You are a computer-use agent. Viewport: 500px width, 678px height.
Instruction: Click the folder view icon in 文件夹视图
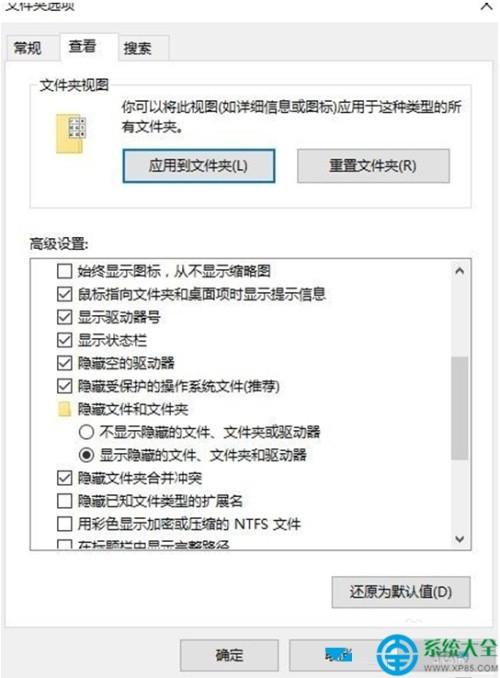pos(71,134)
